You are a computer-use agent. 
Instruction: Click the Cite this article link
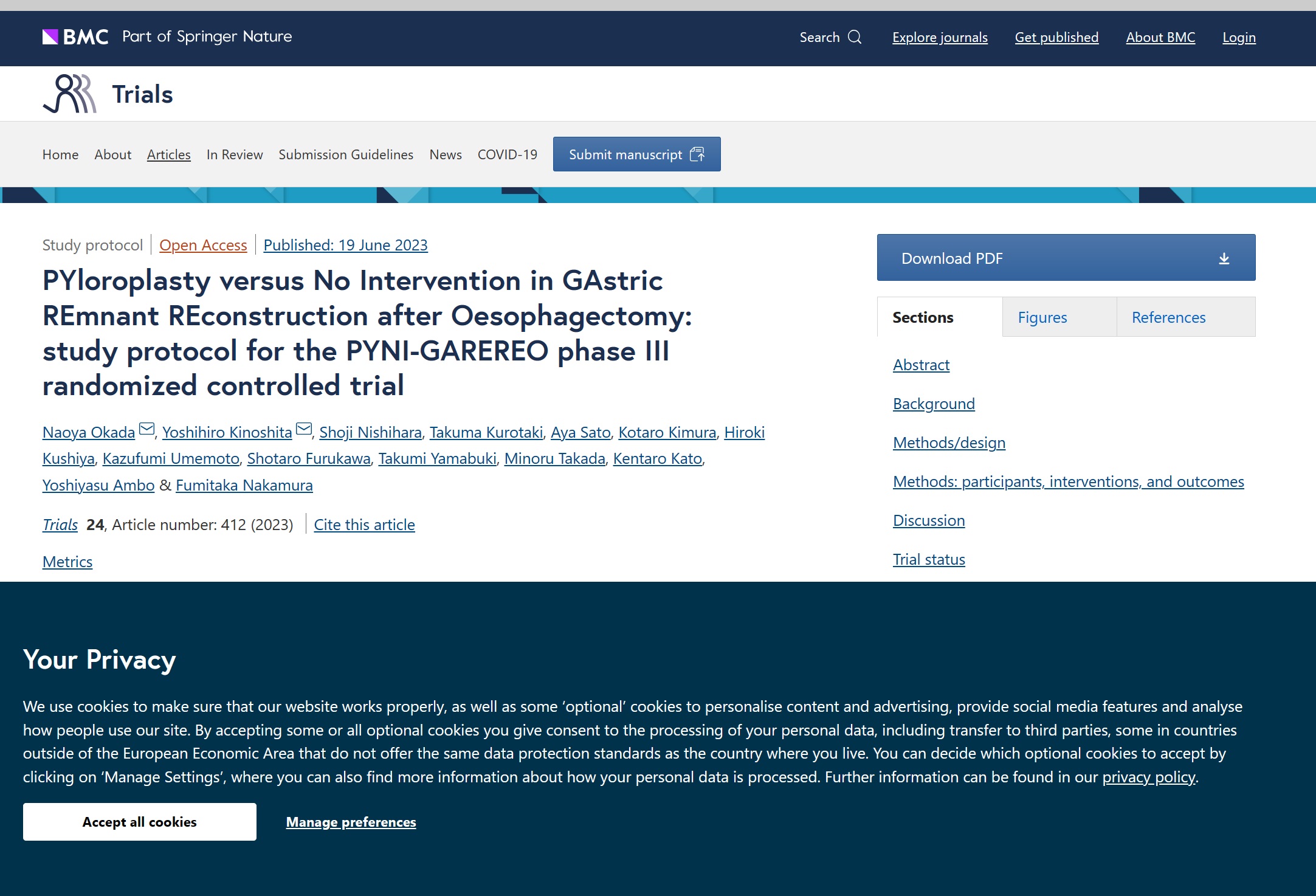point(364,525)
